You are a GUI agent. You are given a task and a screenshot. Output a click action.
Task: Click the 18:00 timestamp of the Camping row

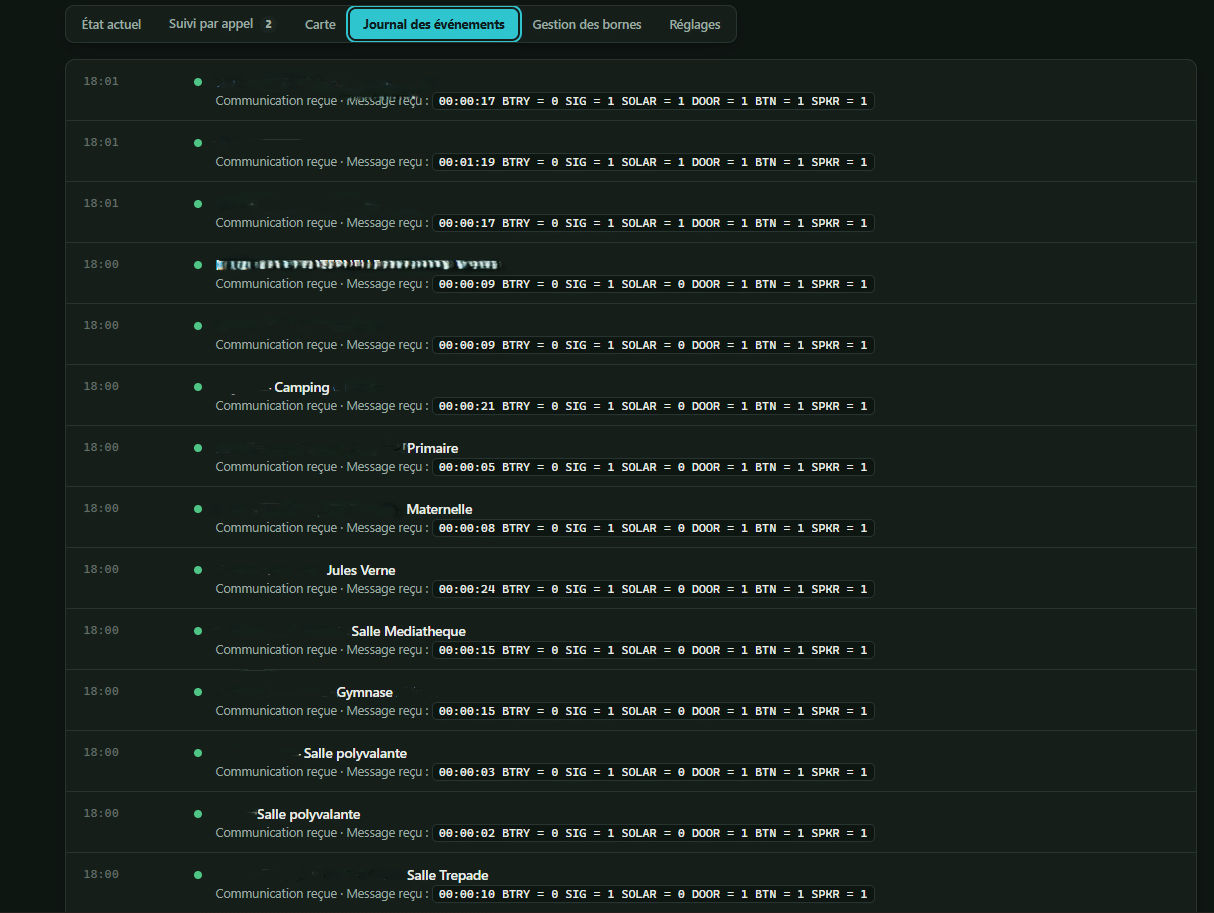click(101, 386)
